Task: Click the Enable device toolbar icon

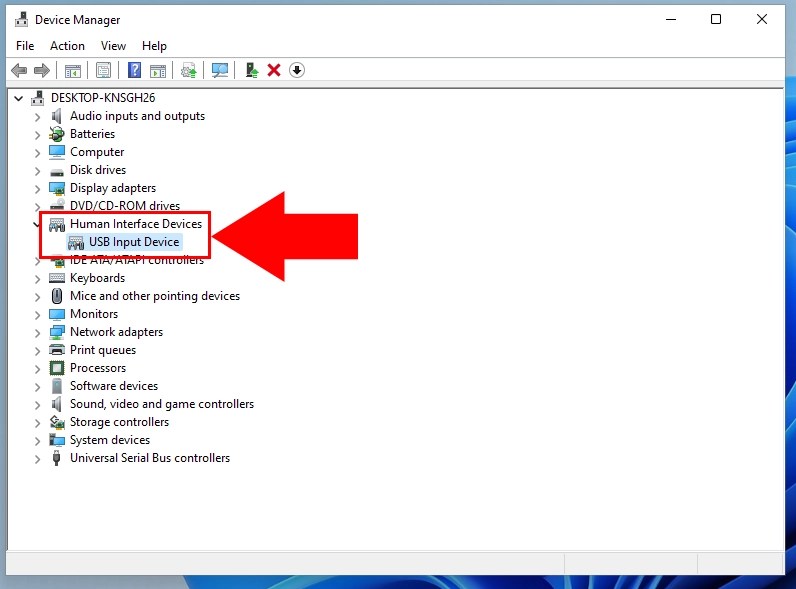Action: (x=251, y=70)
